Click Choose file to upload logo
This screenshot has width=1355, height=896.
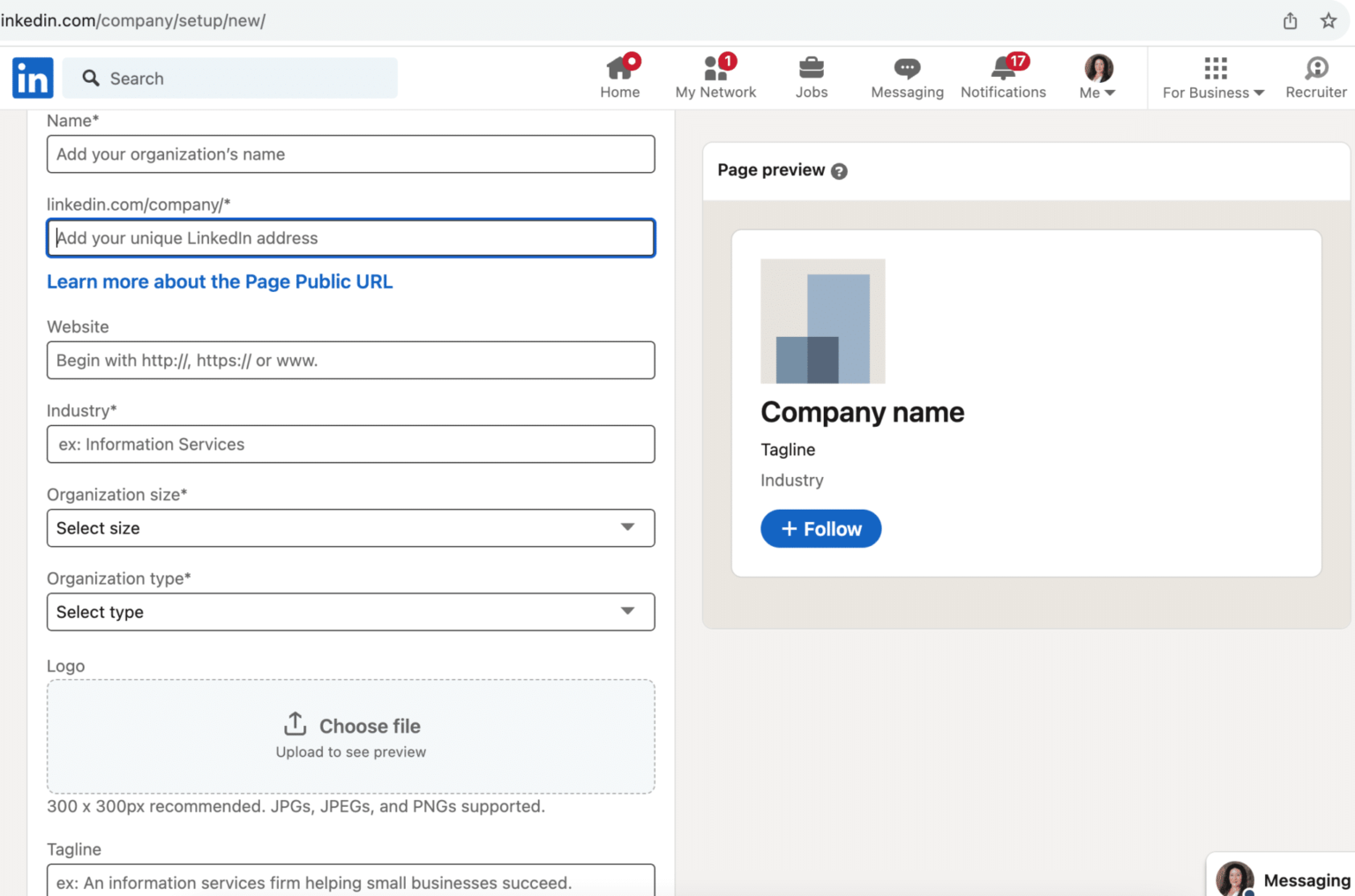tap(351, 727)
